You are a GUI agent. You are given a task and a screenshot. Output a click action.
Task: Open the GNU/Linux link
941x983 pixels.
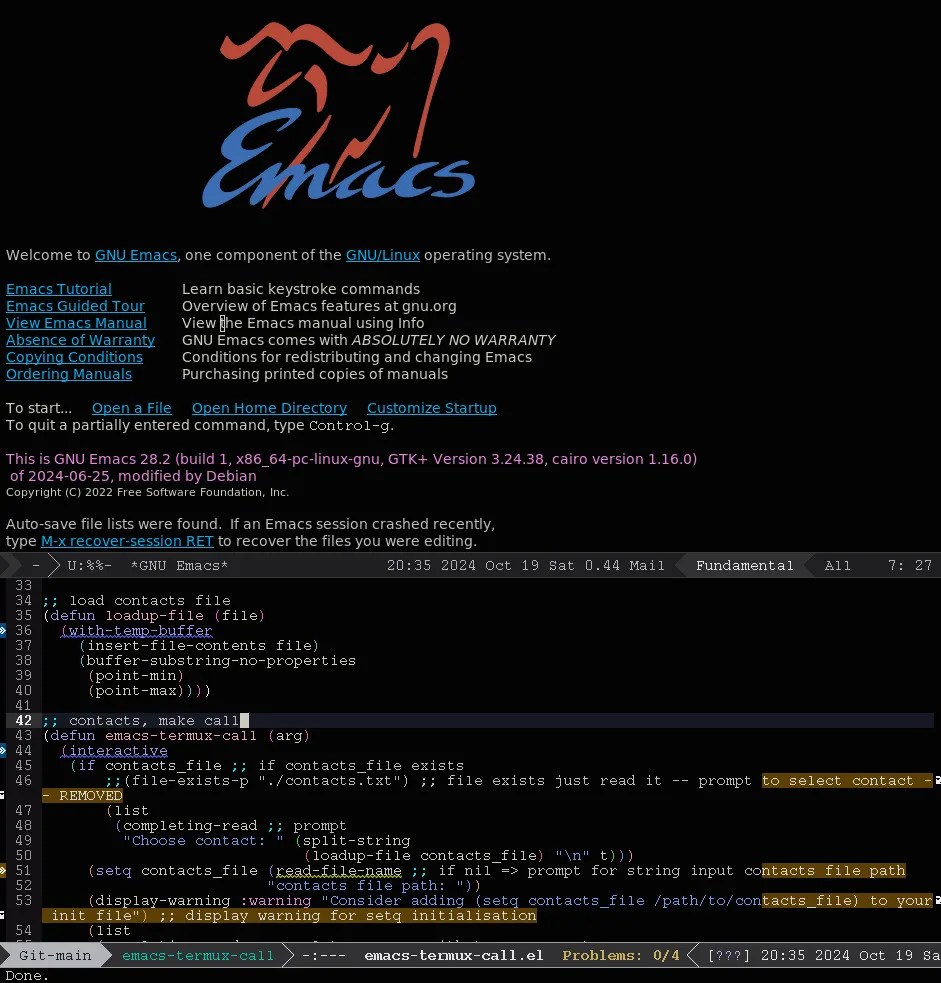pyautogui.click(x=382, y=255)
